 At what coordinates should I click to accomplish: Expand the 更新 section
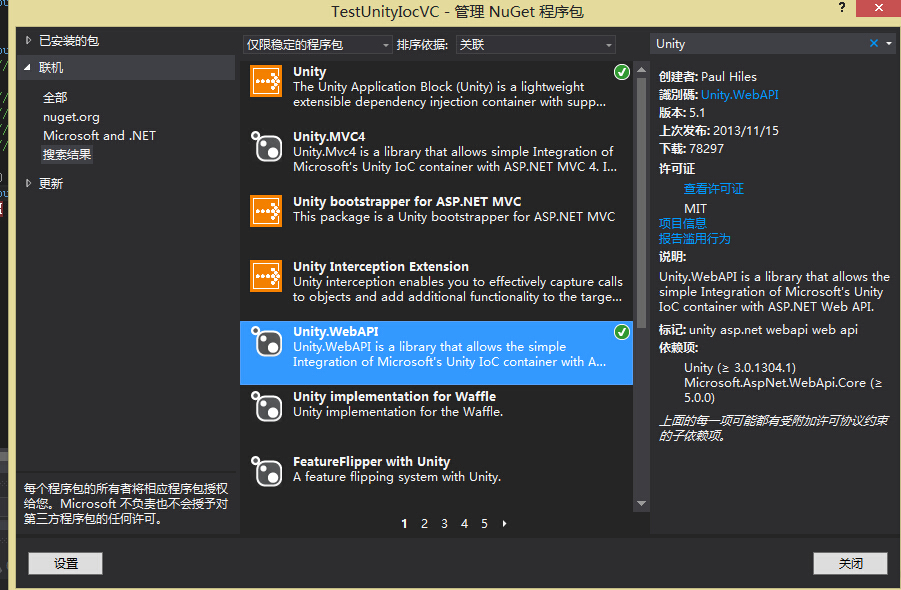tap(28, 184)
